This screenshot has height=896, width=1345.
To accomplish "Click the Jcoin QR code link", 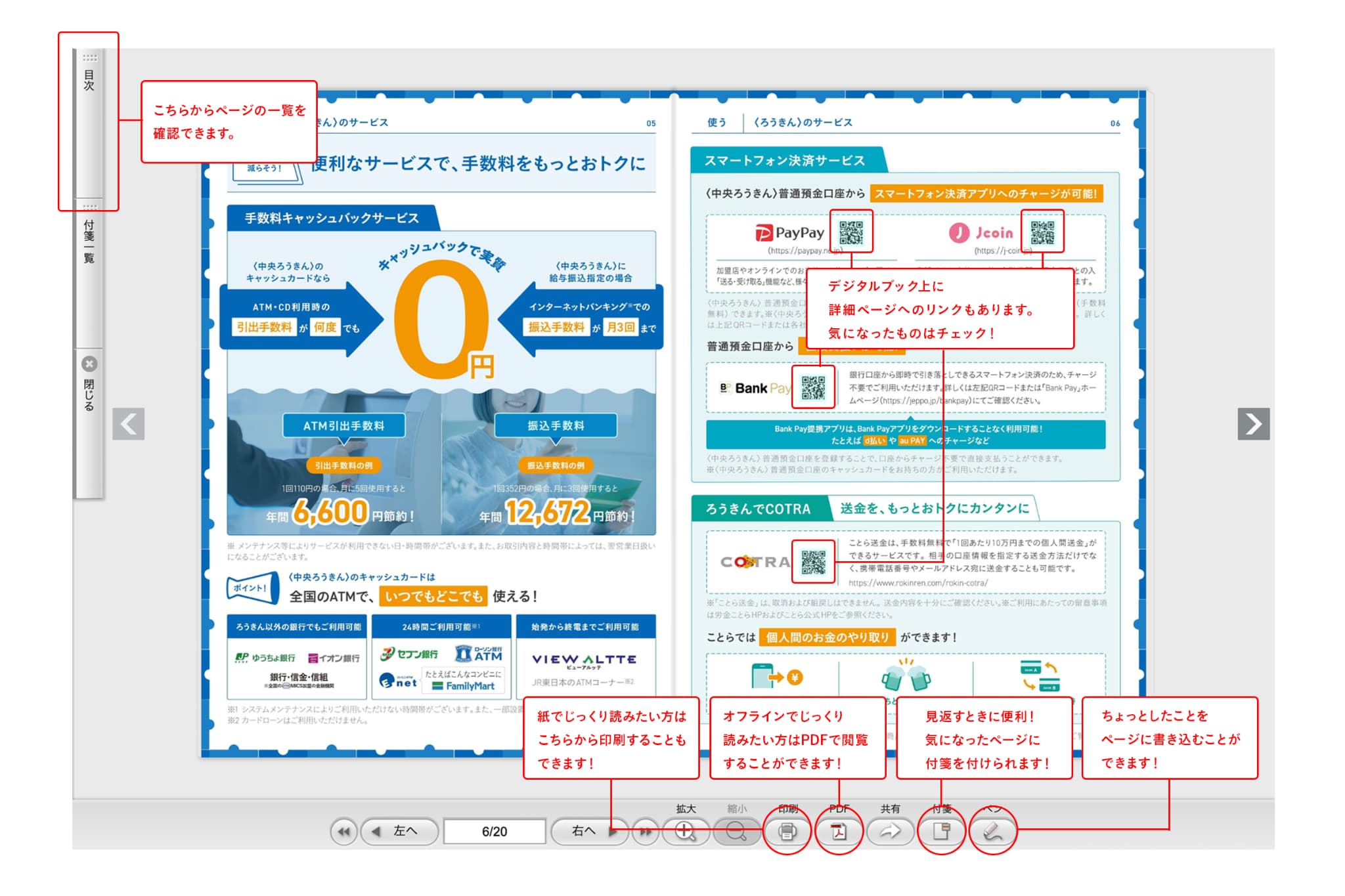I will pyautogui.click(x=1042, y=232).
